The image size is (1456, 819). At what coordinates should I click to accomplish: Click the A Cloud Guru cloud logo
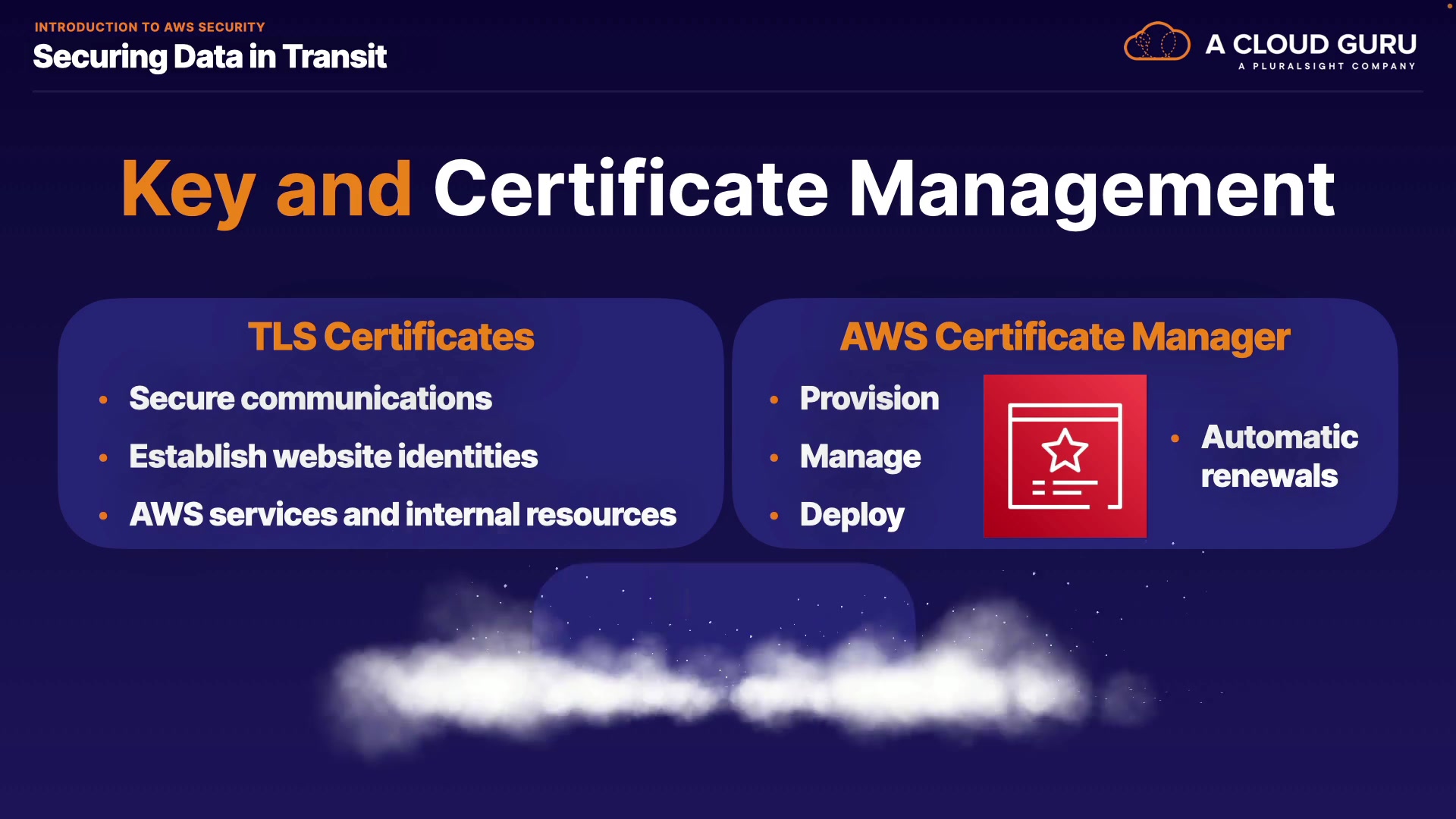point(1156,42)
